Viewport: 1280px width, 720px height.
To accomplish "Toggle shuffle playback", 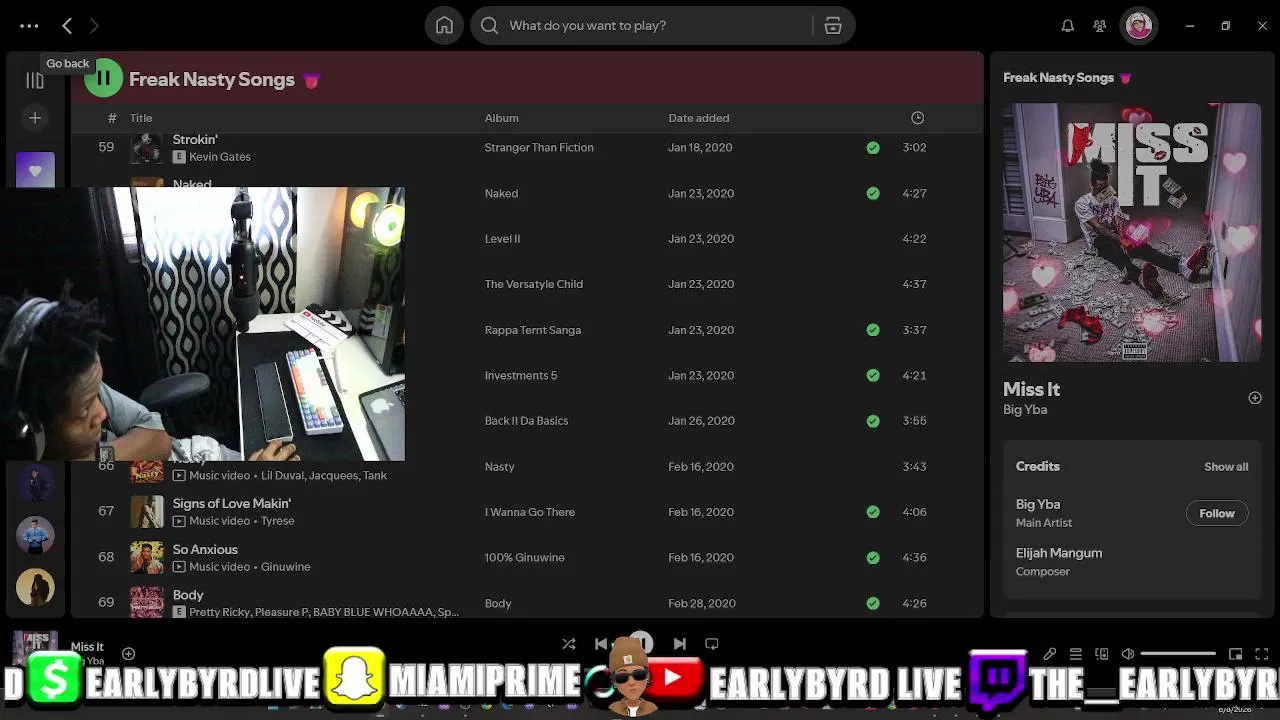I will [x=569, y=644].
